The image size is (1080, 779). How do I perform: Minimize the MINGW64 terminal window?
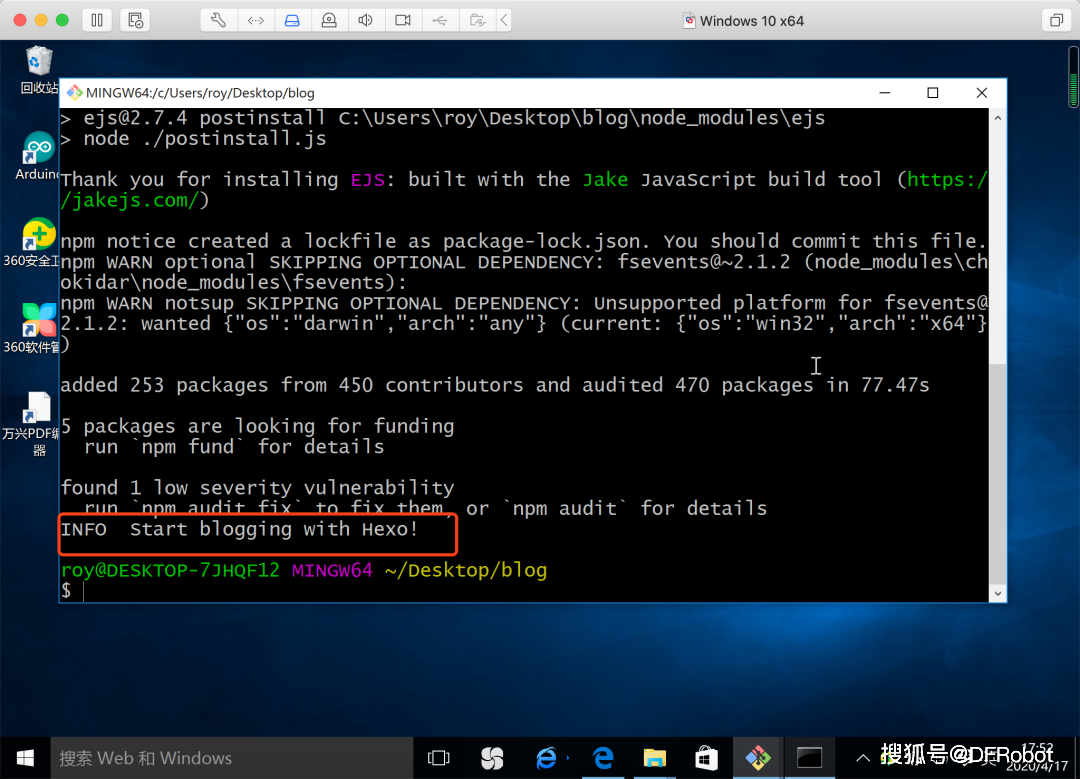point(885,92)
